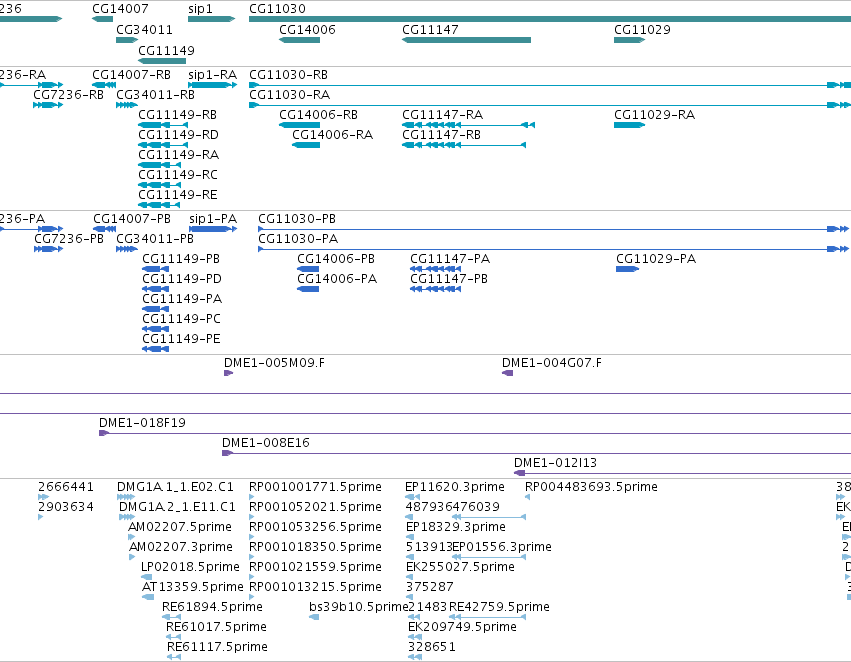Viewport: 851px width, 662px height.
Task: Select protein CG14006-PB
Action: click(x=336, y=259)
